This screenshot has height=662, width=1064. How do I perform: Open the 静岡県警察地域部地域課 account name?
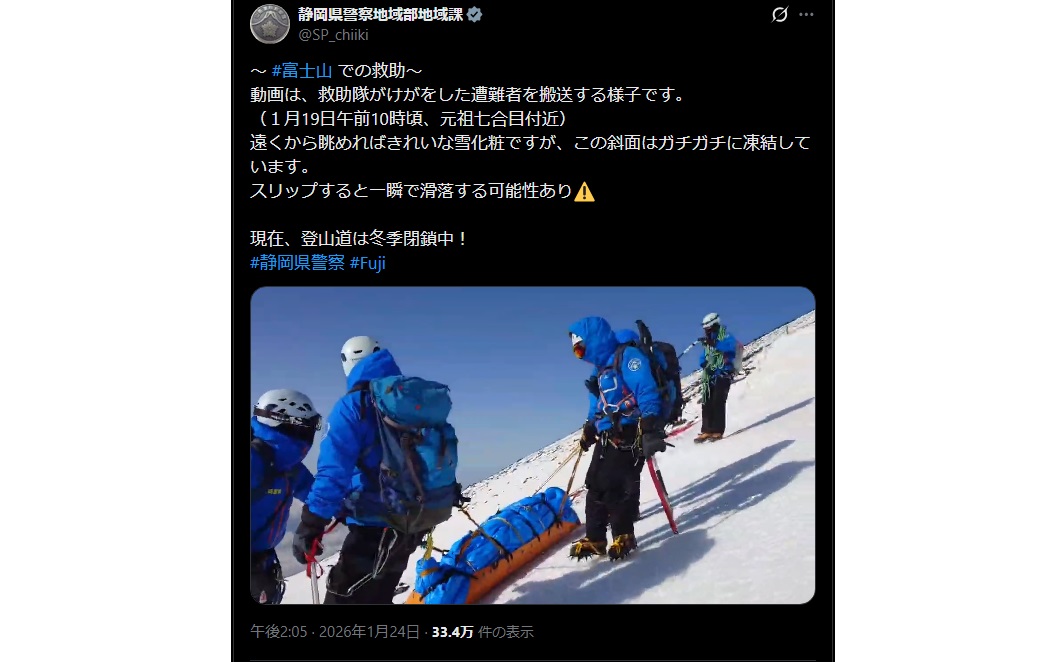(x=380, y=14)
